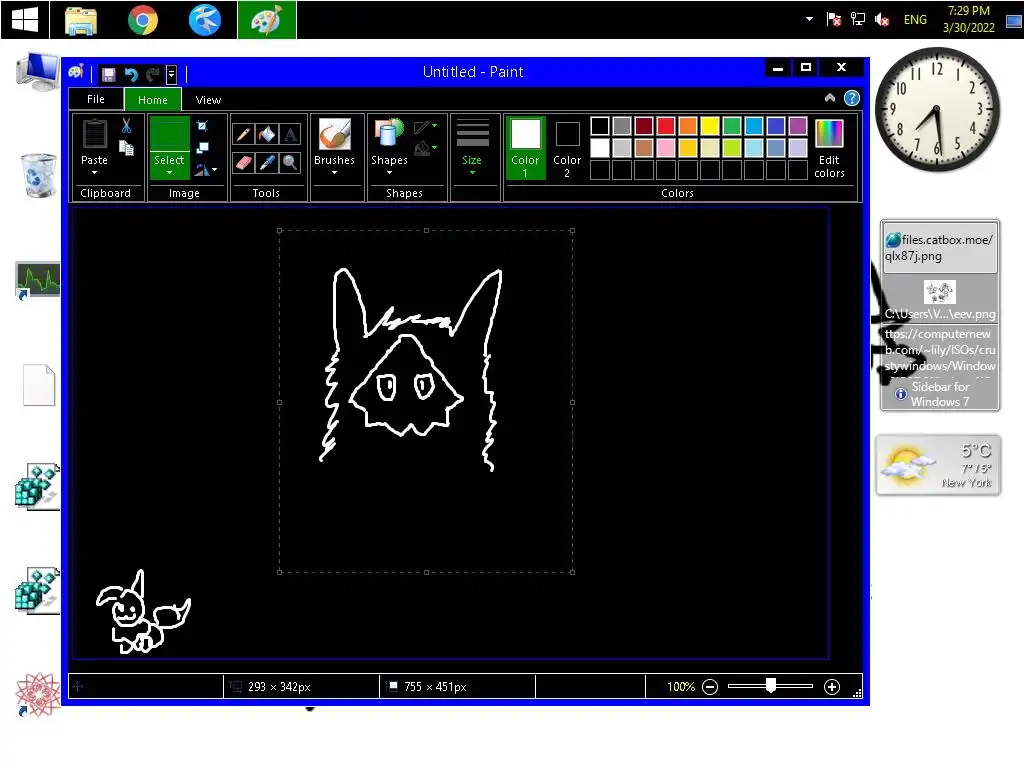1024x768 pixels.
Task: Click Sidebar for Windows 7 info entry
Action: pos(939,394)
